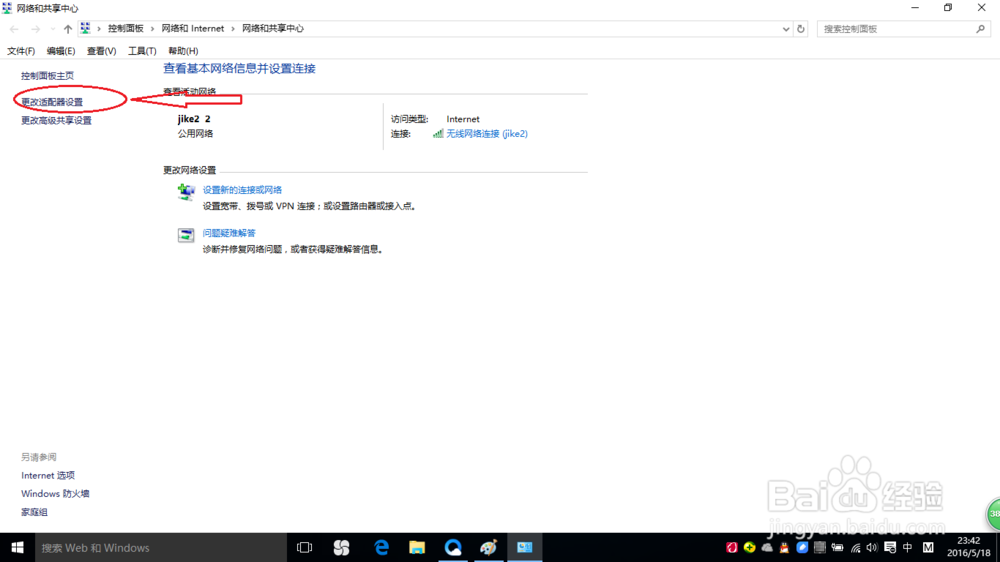Viewport: 1000px width, 562px height.
Task: Click the volume speaker tray icon
Action: 872,548
